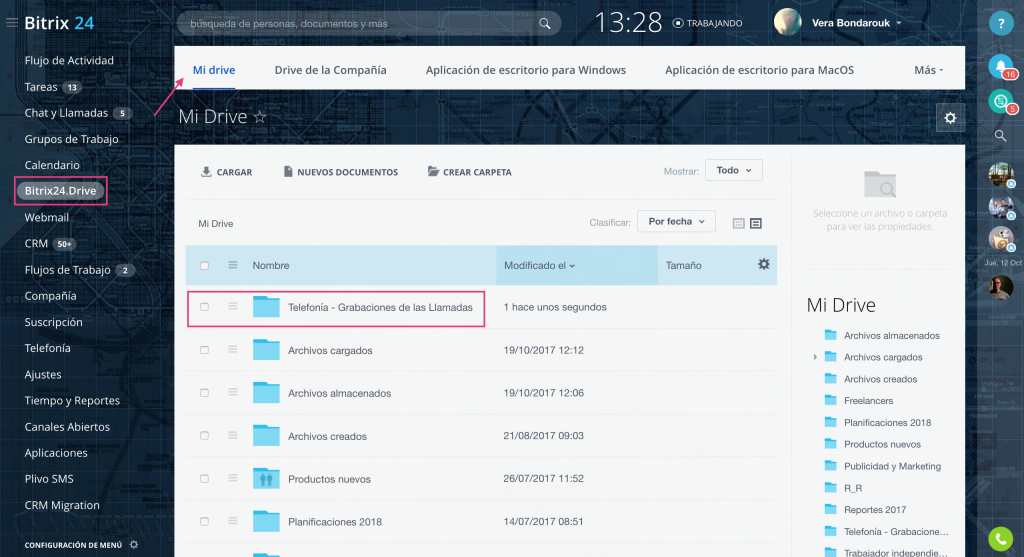Image resolution: width=1024 pixels, height=557 pixels.
Task: Click the hamburger menu icon beside Bitrix 24
Action: 12,23
